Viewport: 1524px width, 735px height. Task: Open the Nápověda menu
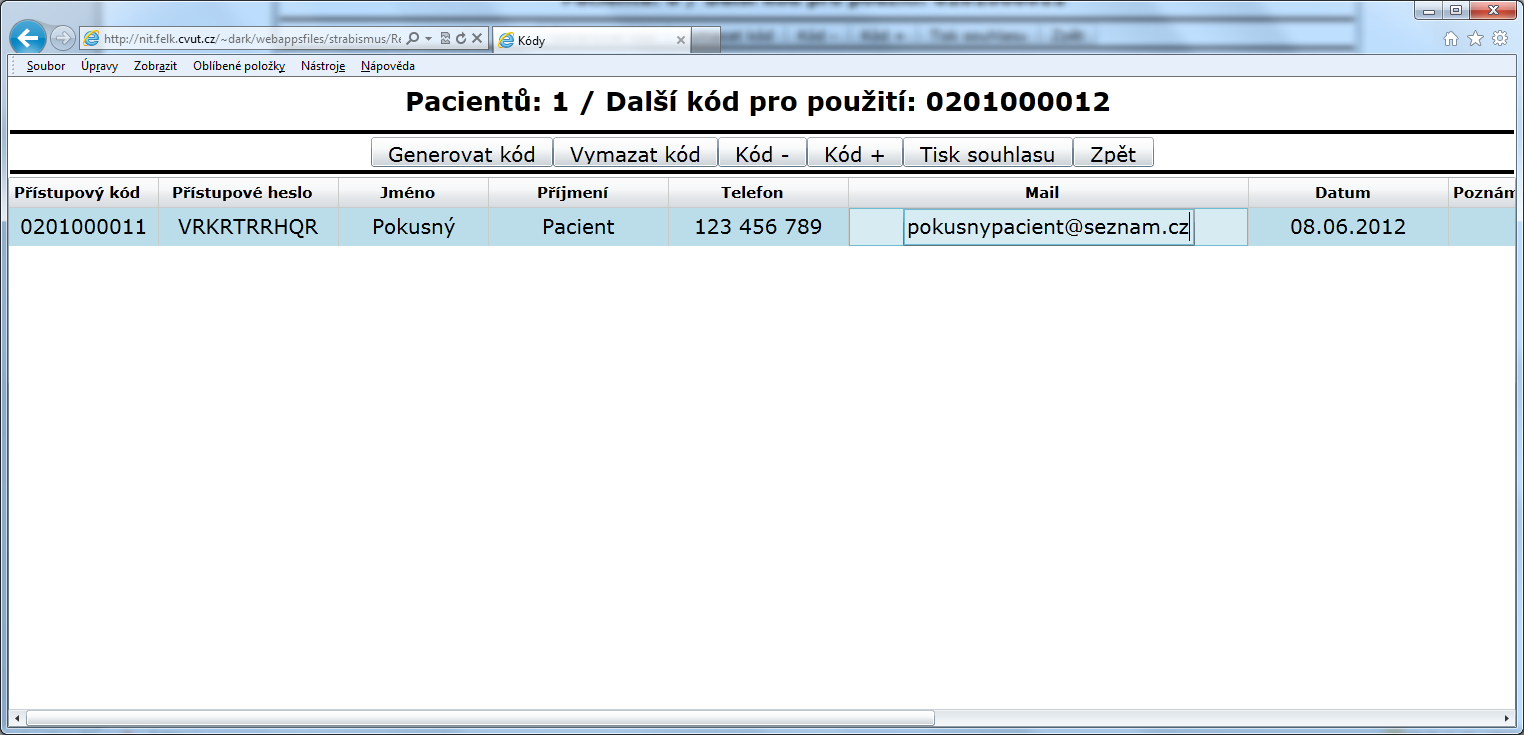388,66
